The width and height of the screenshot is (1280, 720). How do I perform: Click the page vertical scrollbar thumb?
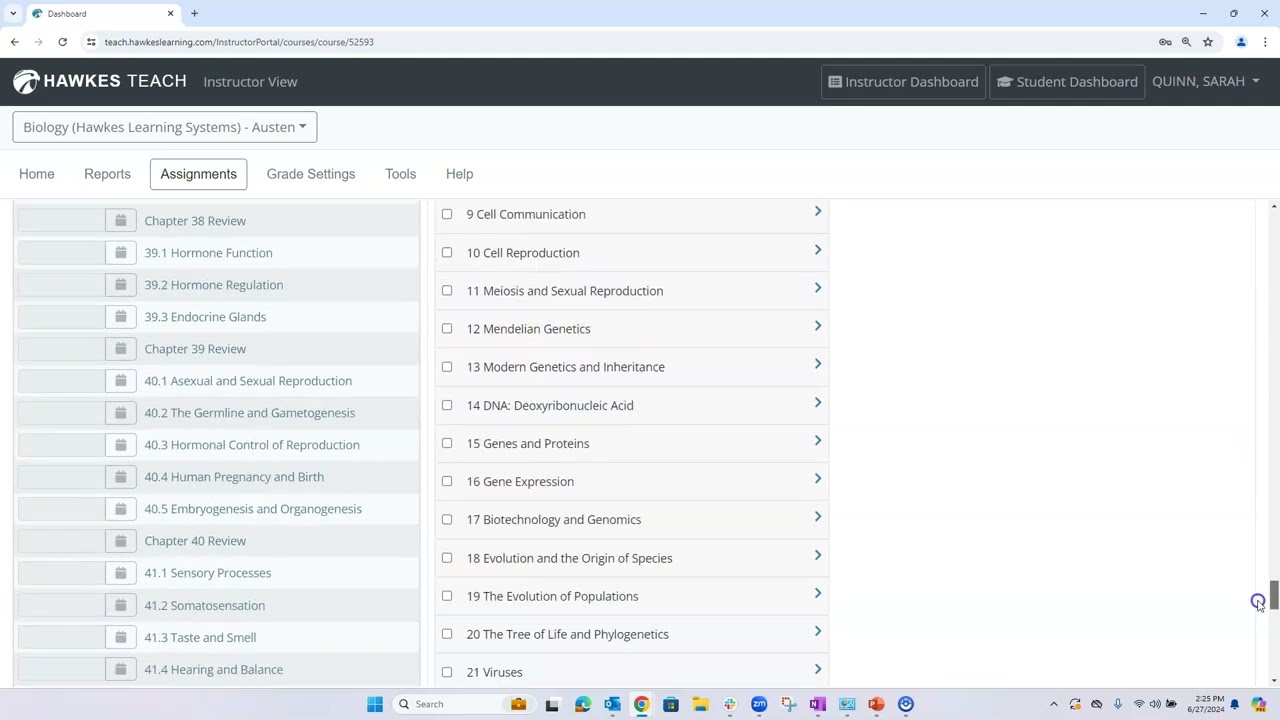[x=1274, y=596]
